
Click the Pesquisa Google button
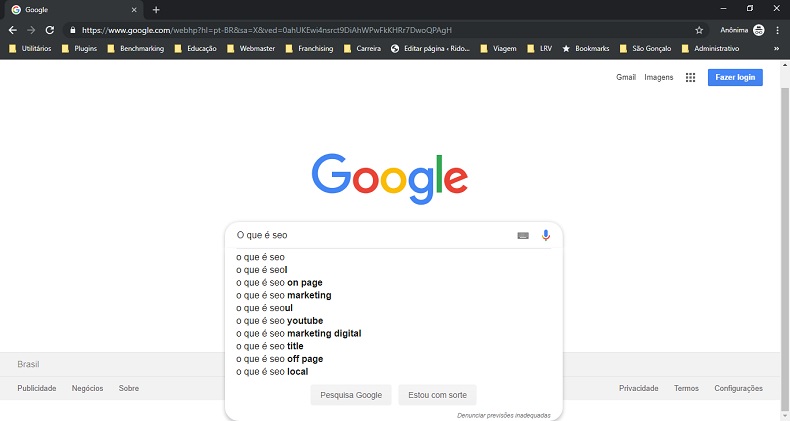pos(351,395)
